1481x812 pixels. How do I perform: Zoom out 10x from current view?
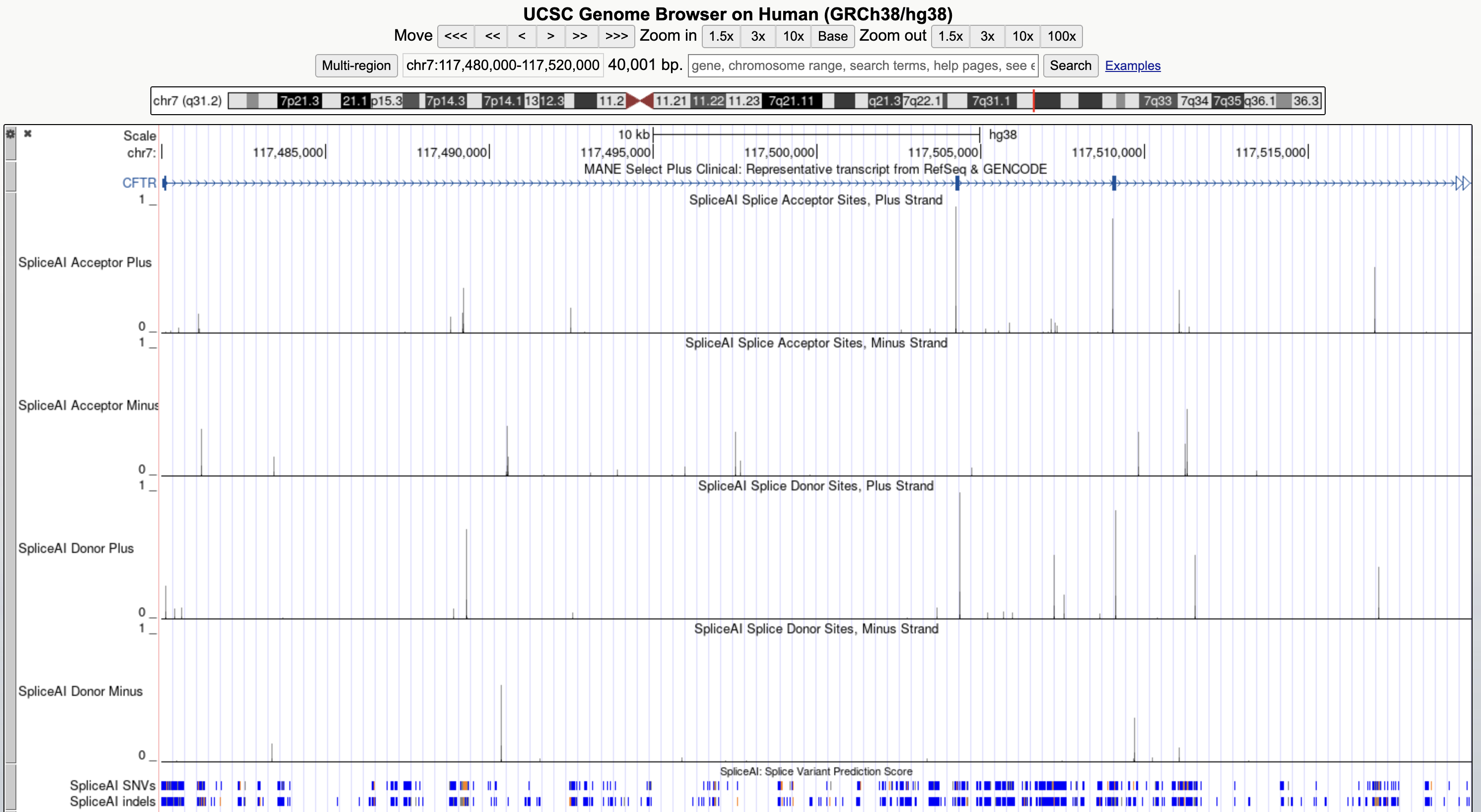point(1022,36)
